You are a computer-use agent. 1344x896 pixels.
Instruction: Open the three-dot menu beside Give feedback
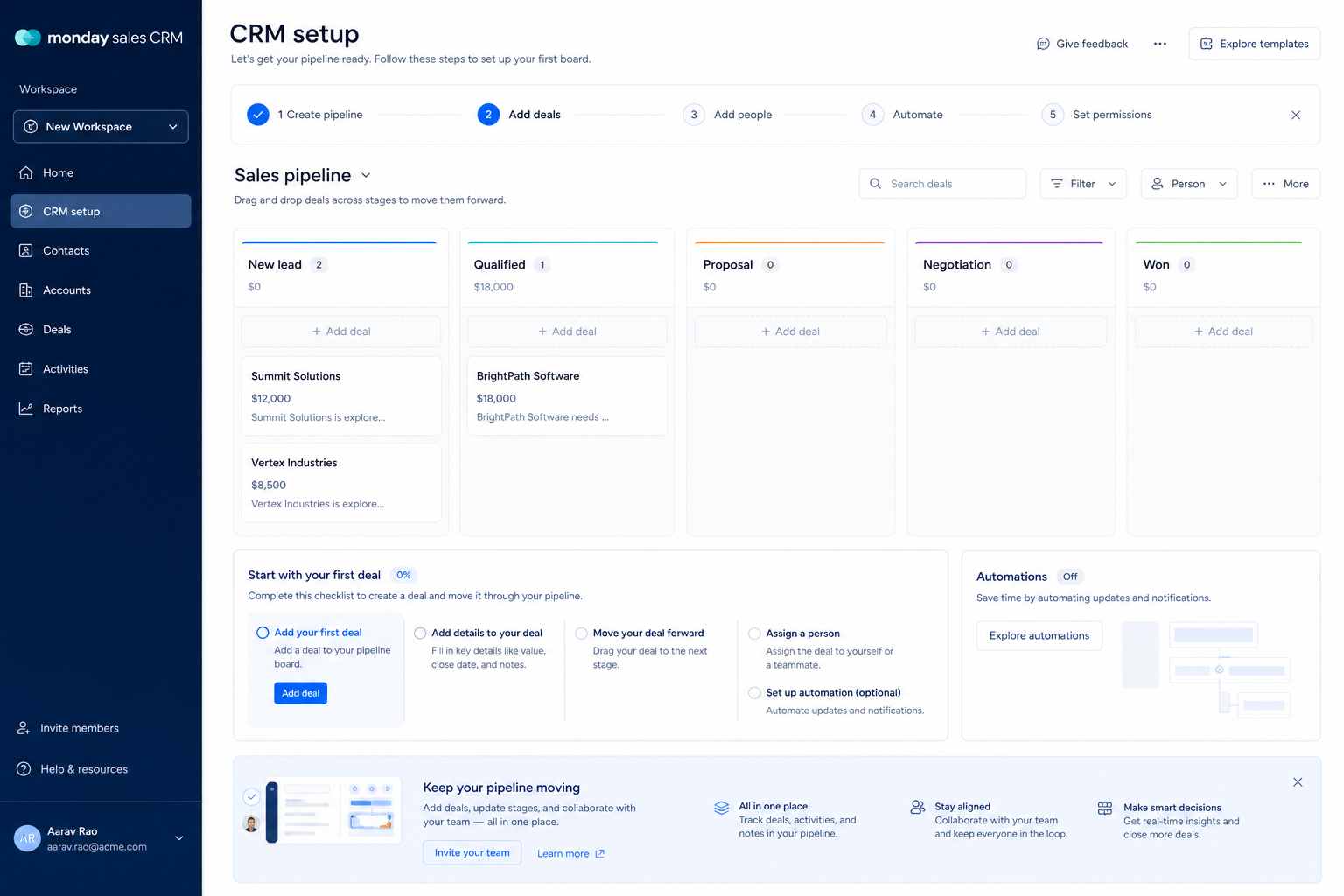coord(1160,44)
